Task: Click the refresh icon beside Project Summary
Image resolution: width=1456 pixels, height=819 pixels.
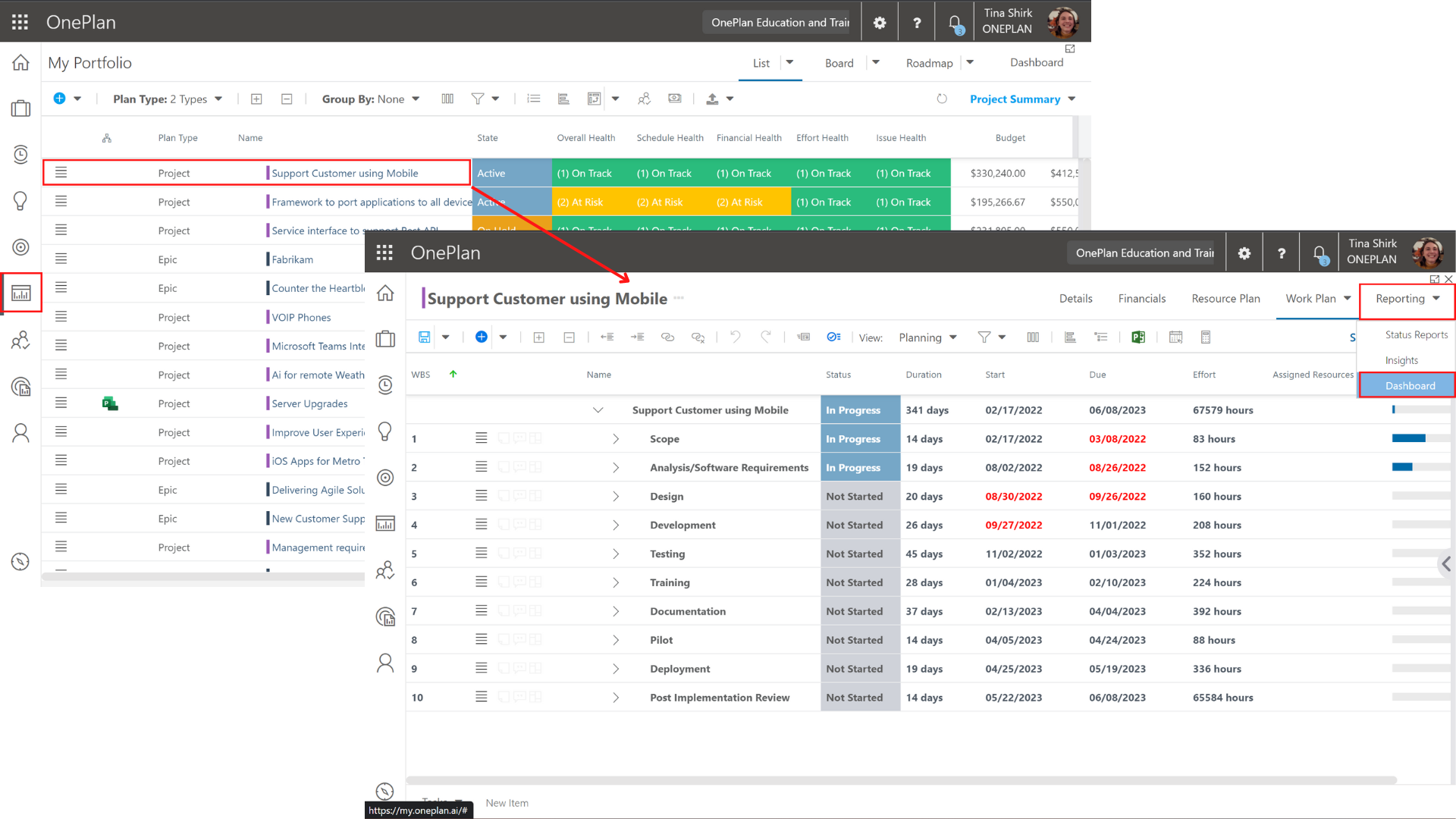Action: (x=942, y=99)
